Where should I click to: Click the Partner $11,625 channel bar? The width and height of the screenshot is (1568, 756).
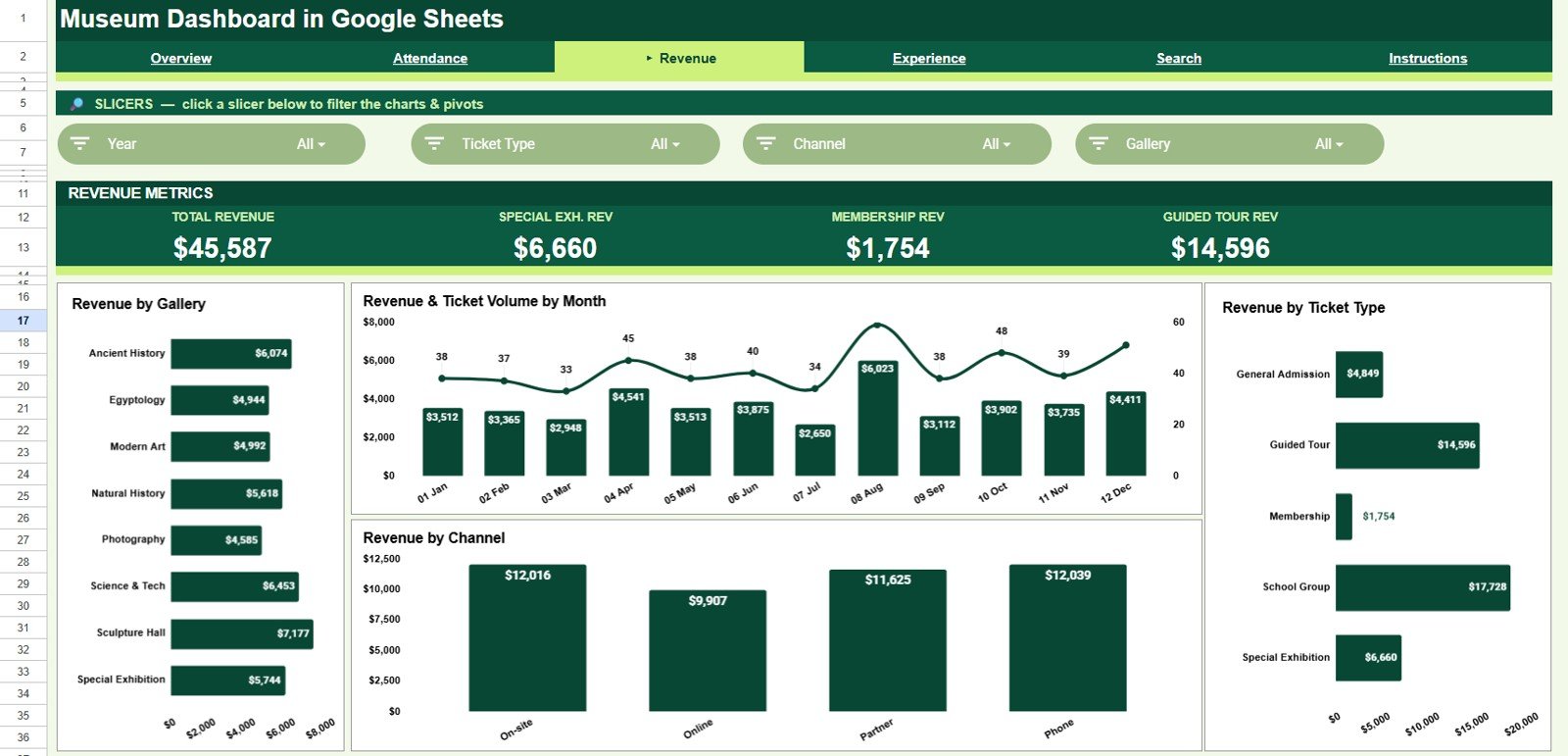(x=888, y=640)
